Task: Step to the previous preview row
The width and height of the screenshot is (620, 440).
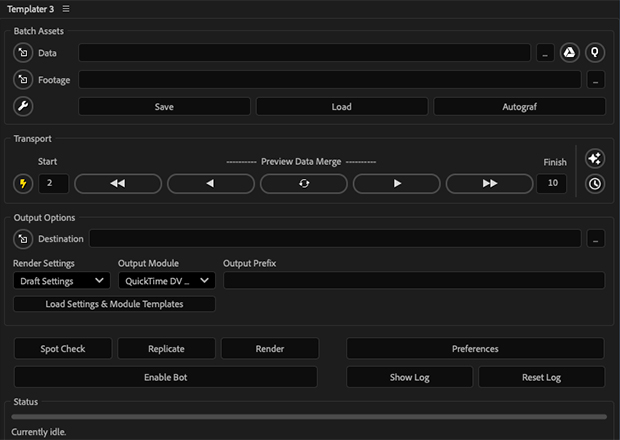Action: coord(211,184)
